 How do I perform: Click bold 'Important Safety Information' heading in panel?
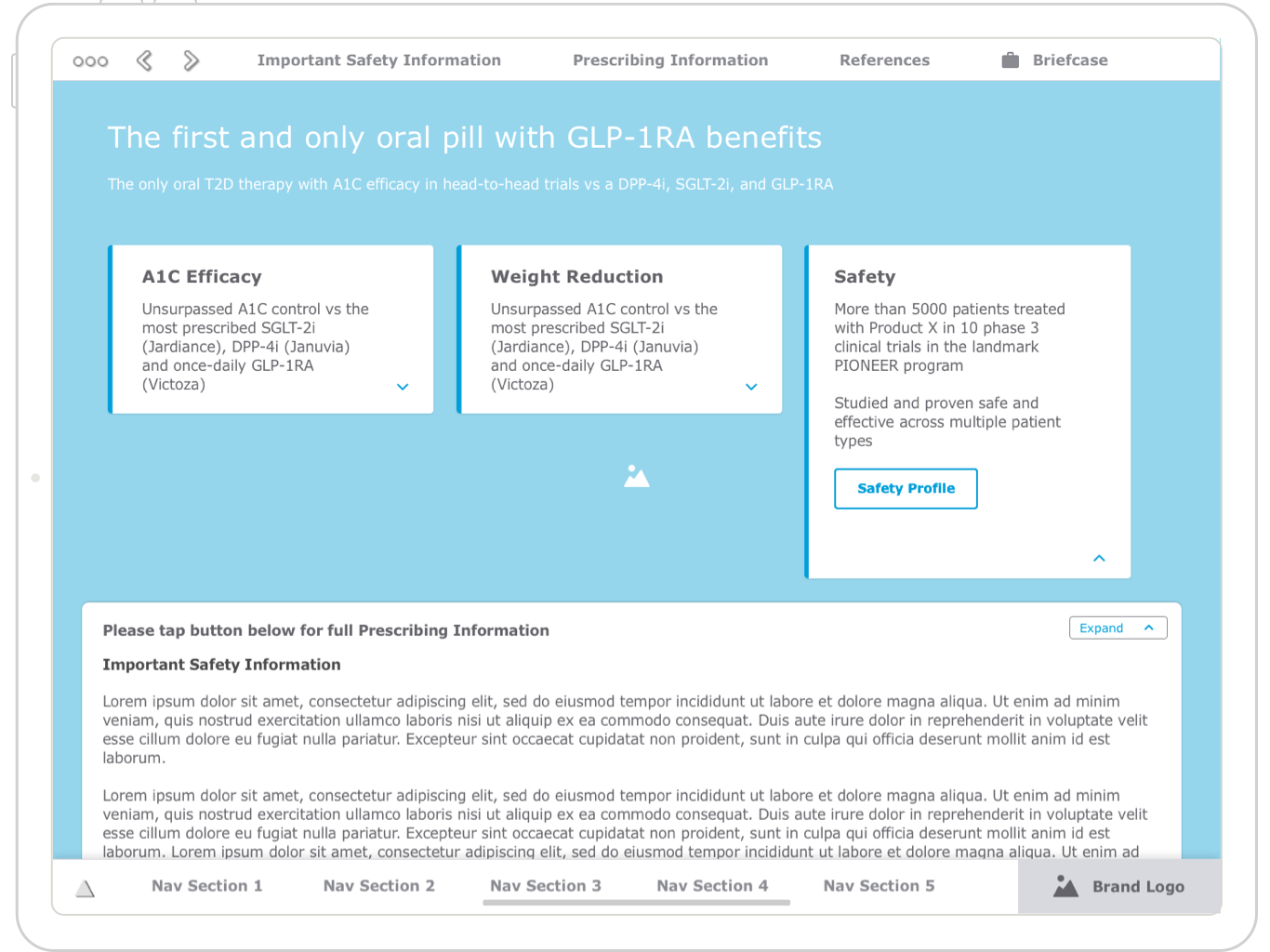221,665
